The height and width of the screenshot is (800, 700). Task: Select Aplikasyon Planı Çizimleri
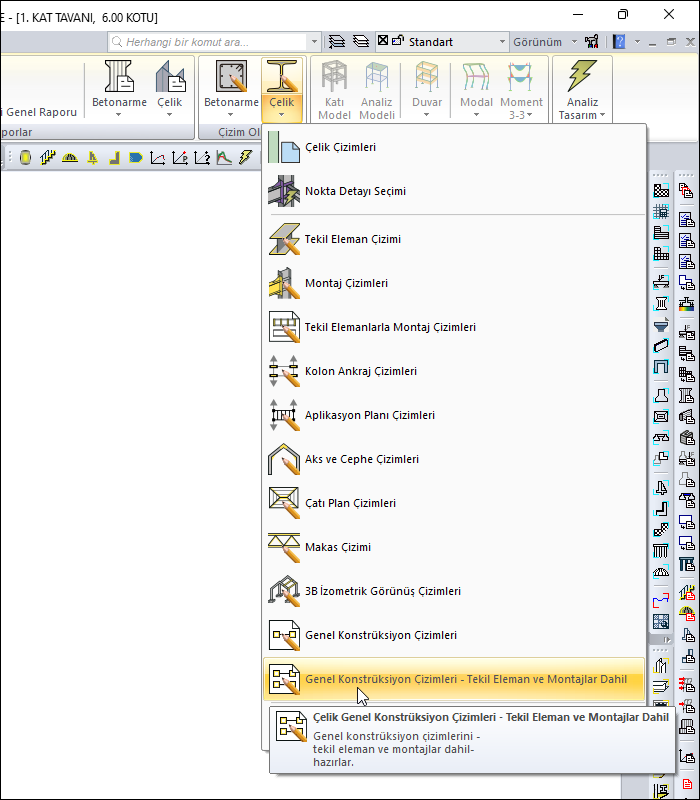454,415
